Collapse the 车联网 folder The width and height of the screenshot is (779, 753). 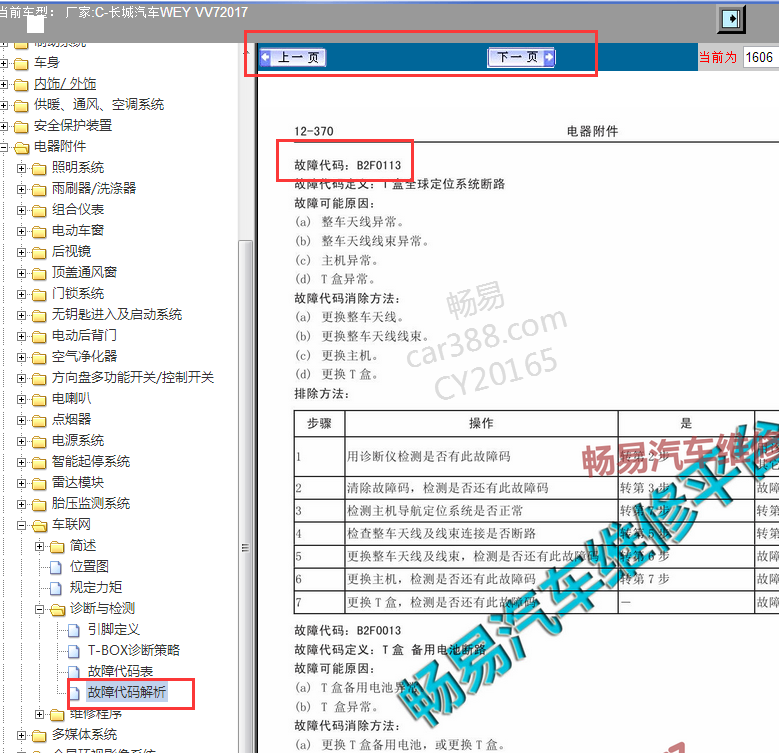coord(21,525)
